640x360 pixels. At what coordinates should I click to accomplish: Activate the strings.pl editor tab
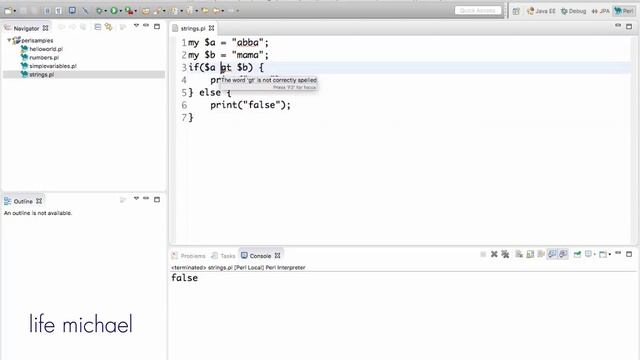(193, 28)
